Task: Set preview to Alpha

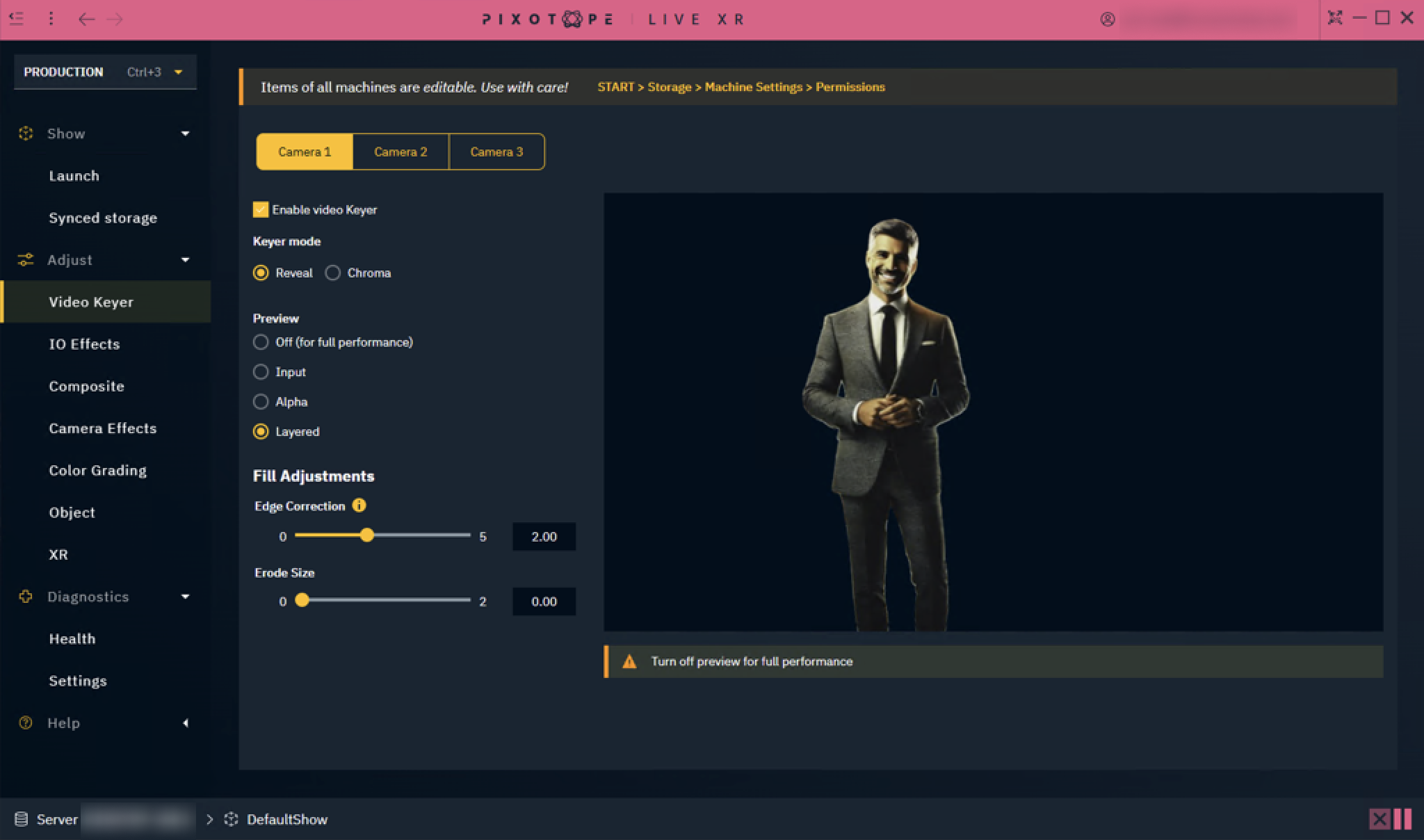Action: click(261, 402)
